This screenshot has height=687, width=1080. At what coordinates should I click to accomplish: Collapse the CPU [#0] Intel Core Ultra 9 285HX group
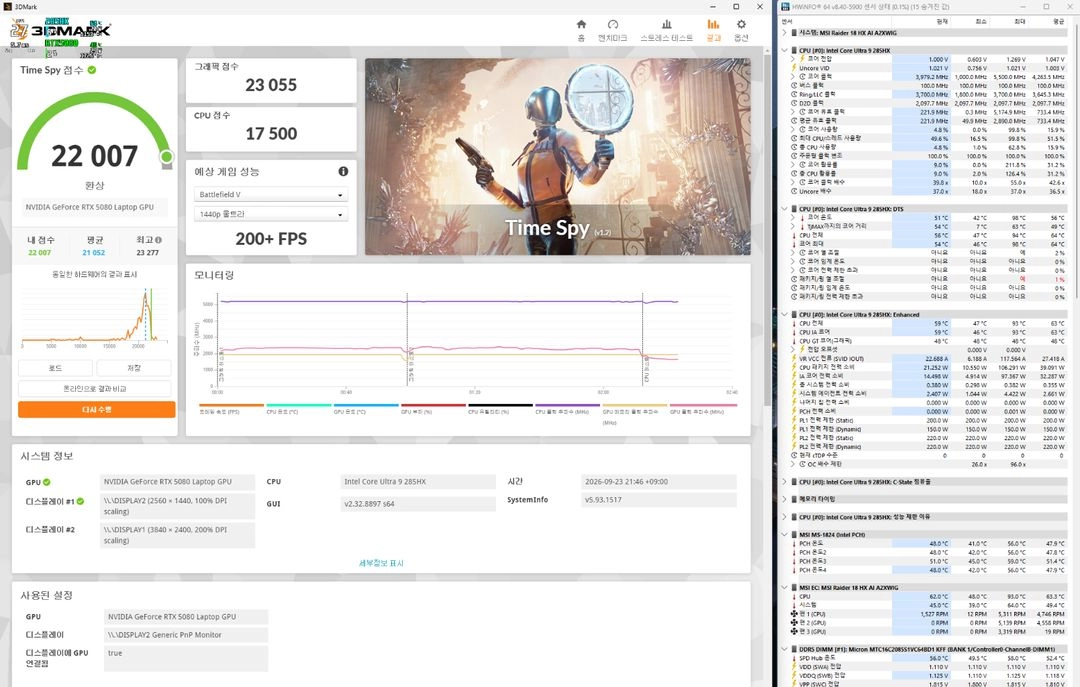(x=785, y=50)
